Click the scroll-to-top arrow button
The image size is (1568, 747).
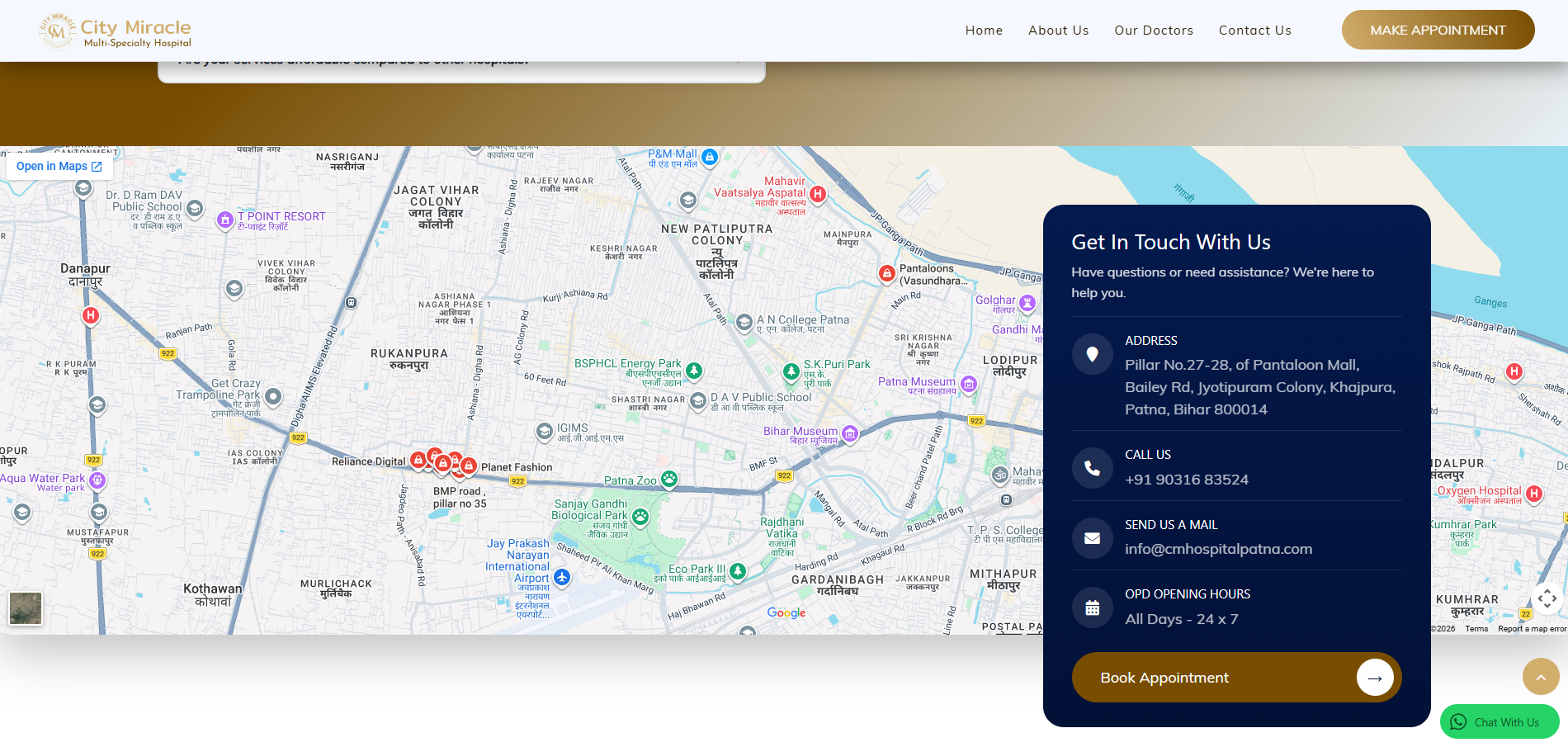coord(1540,677)
